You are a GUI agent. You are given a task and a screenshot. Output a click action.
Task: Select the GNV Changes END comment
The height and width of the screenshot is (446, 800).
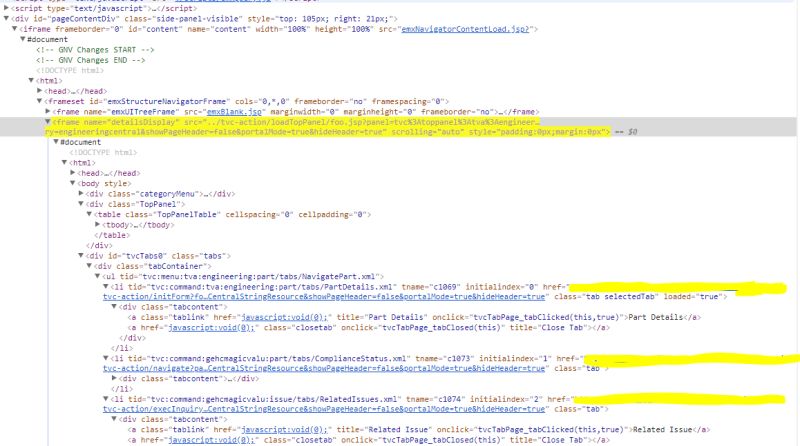91,60
